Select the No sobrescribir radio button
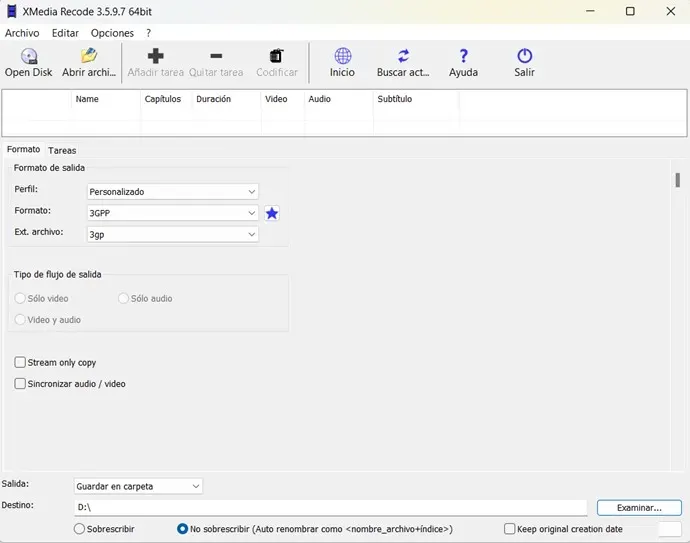690x543 pixels. [182, 529]
